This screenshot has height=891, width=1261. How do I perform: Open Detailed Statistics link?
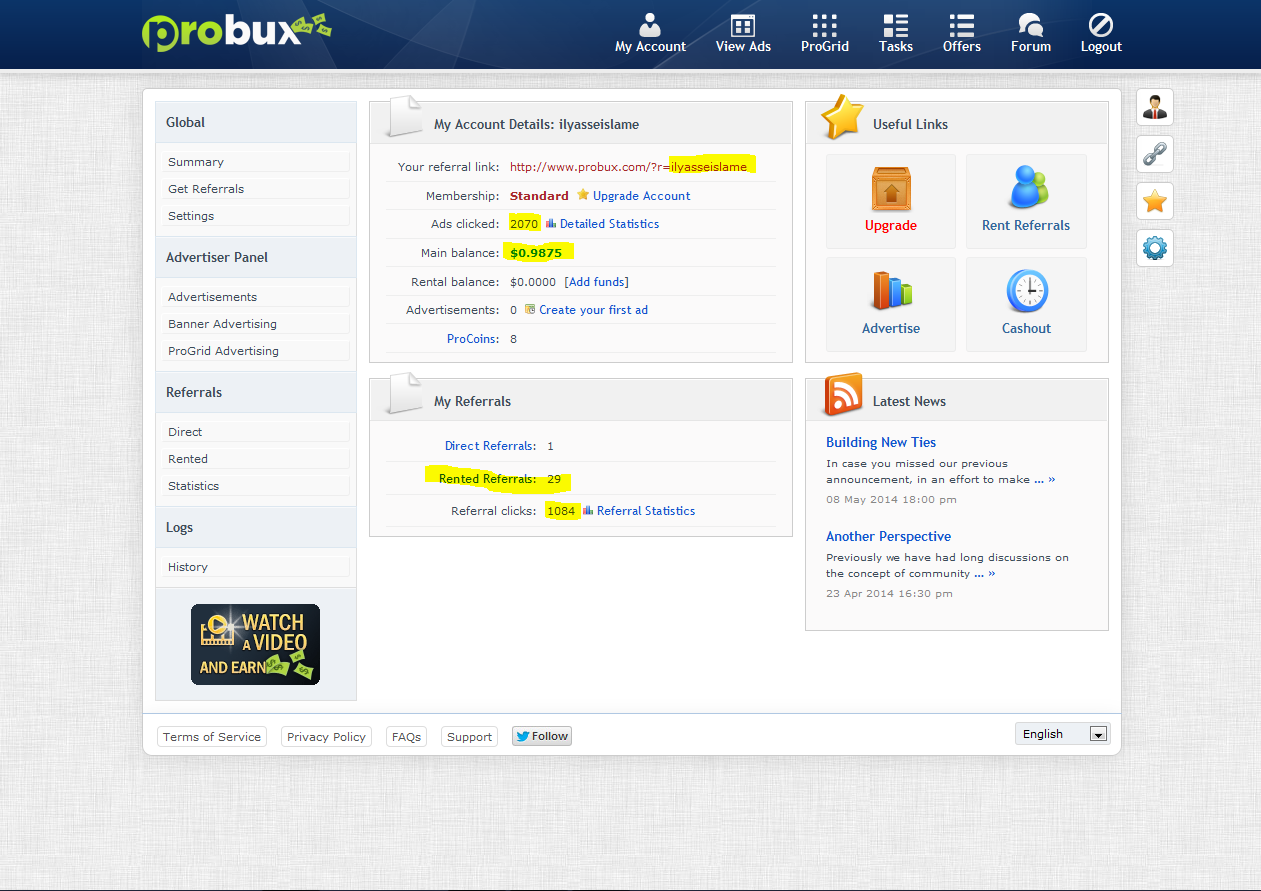coord(609,224)
